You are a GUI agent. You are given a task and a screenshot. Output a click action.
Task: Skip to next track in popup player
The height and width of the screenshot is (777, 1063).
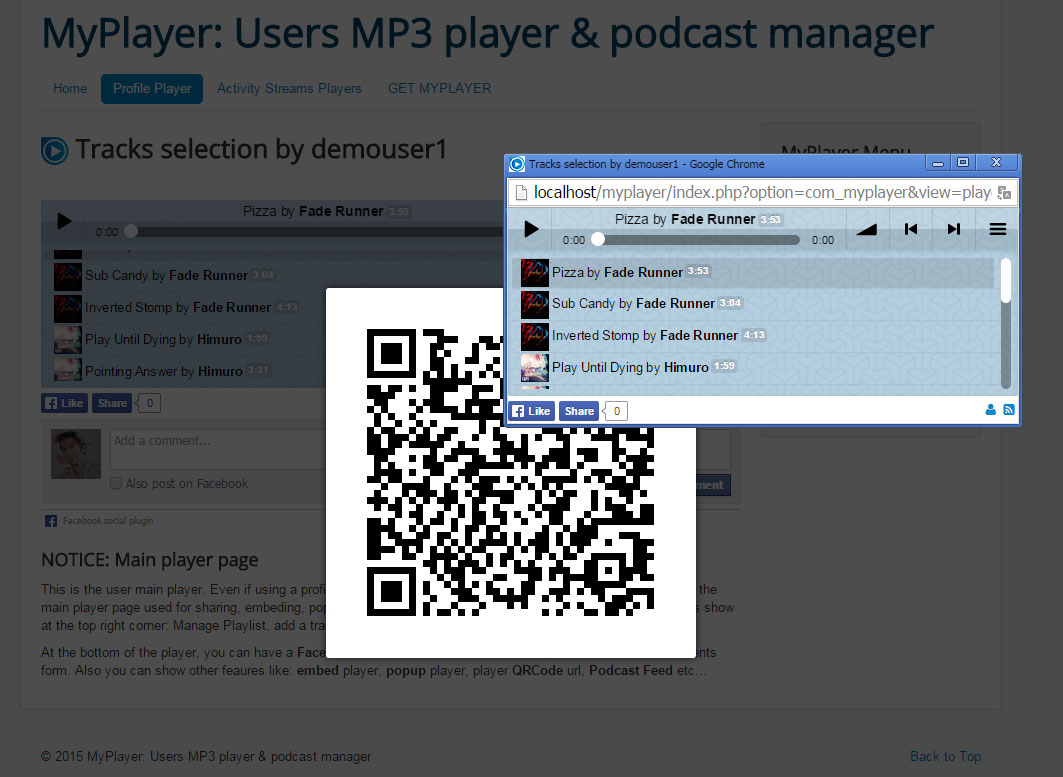coord(954,229)
